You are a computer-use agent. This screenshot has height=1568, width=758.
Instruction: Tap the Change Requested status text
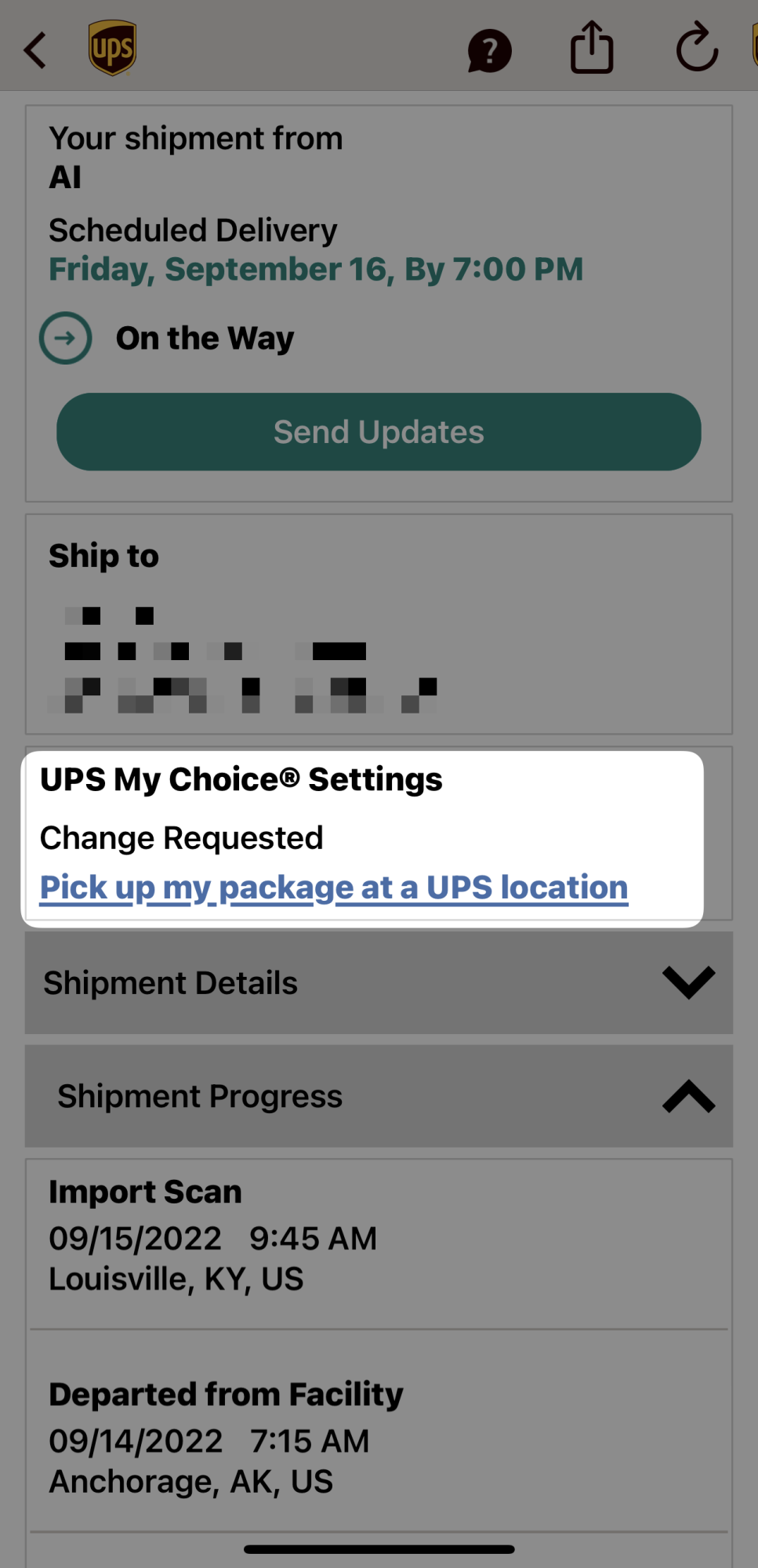click(182, 838)
